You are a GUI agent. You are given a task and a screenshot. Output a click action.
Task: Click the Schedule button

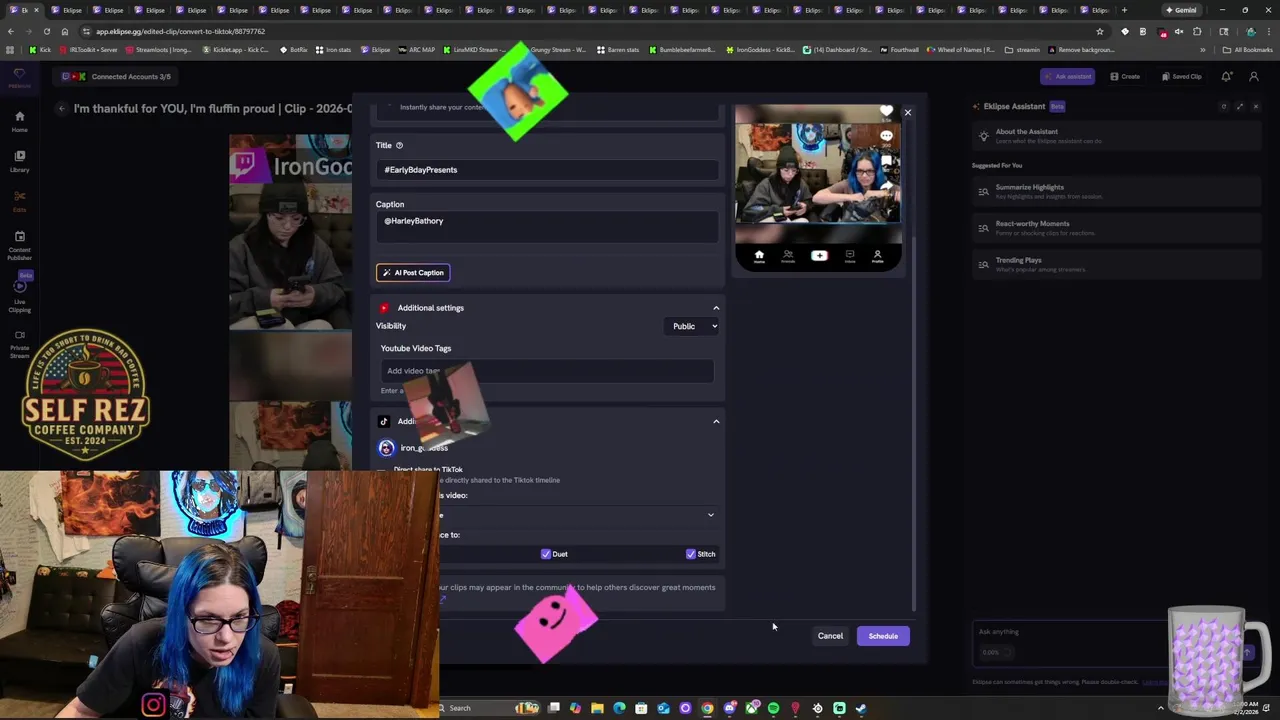click(883, 636)
